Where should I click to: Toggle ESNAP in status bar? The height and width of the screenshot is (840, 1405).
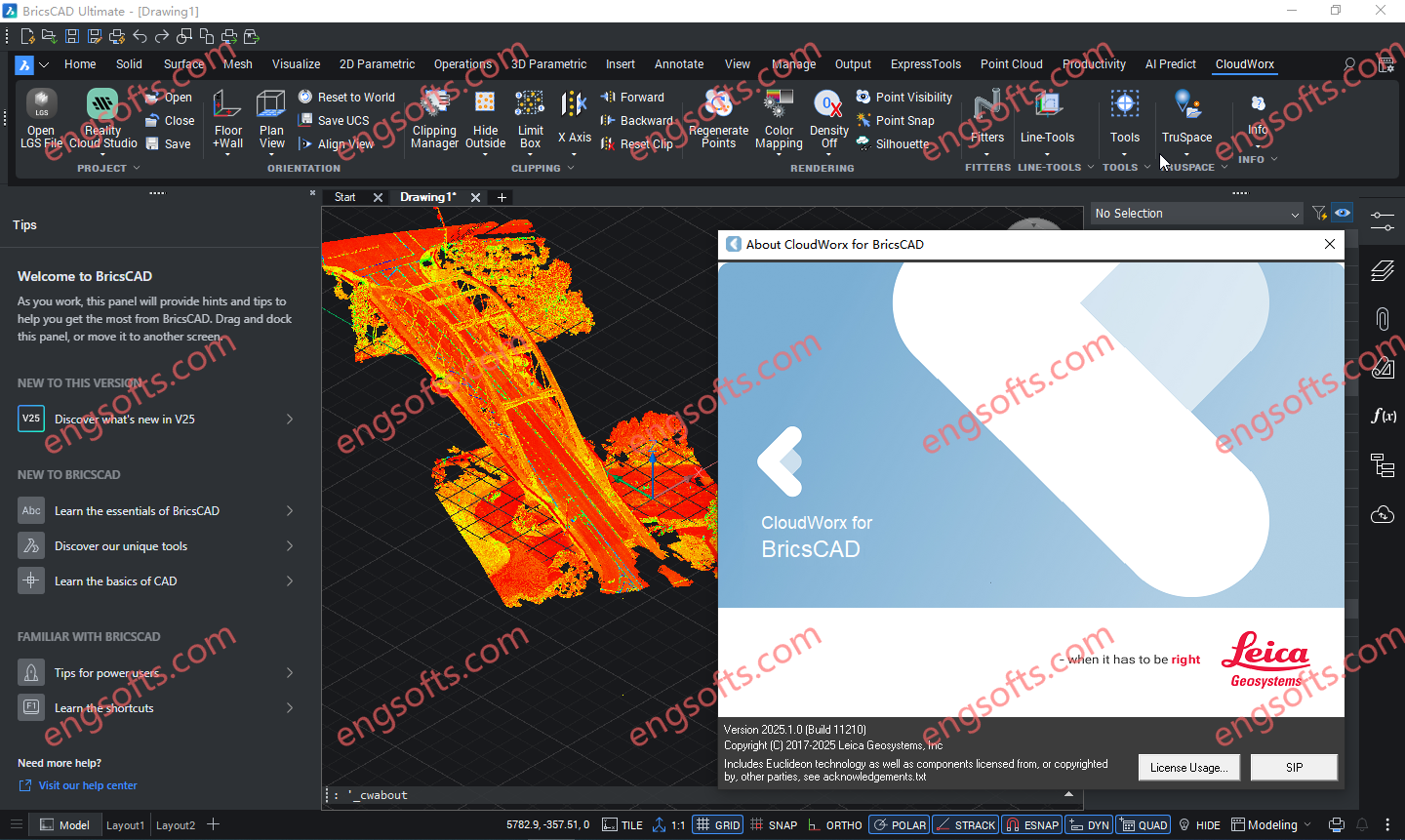click(x=1032, y=825)
